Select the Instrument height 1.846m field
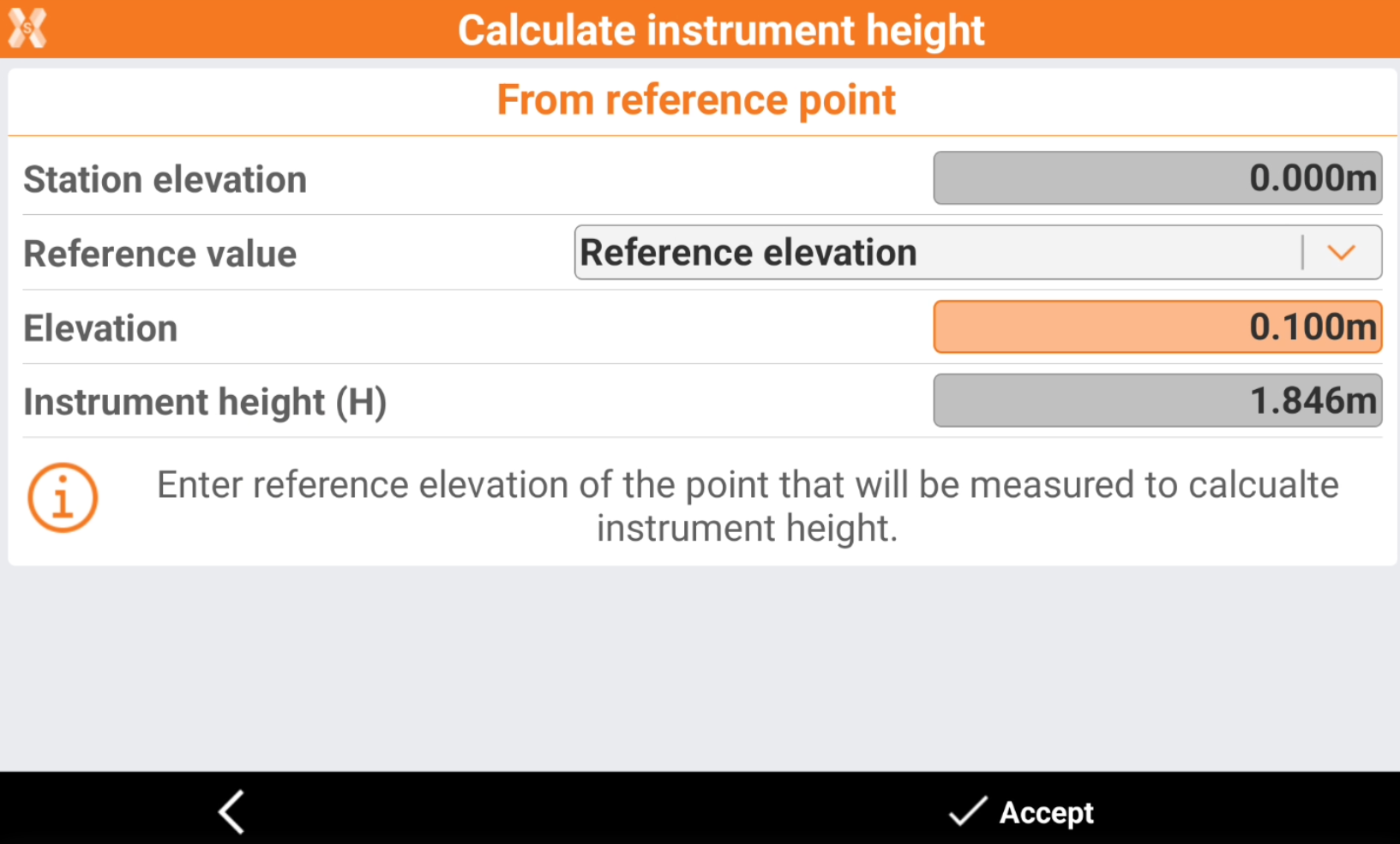The width and height of the screenshot is (1400, 844). click(1157, 400)
